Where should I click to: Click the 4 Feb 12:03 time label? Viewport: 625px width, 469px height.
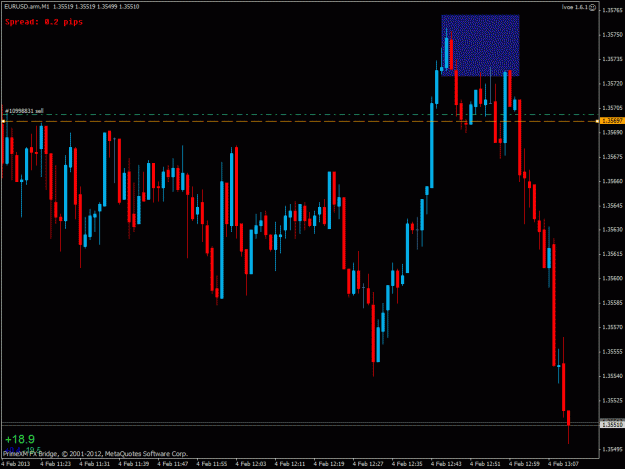pyautogui.click(x=251, y=464)
